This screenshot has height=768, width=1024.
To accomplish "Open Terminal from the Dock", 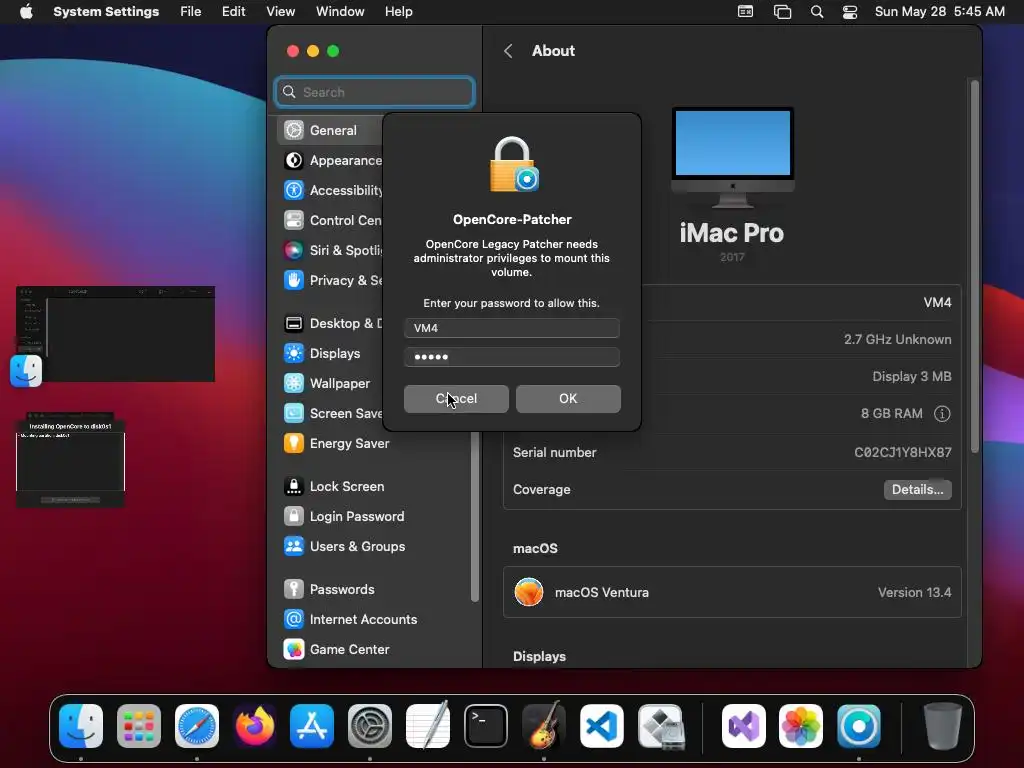I will (486, 726).
